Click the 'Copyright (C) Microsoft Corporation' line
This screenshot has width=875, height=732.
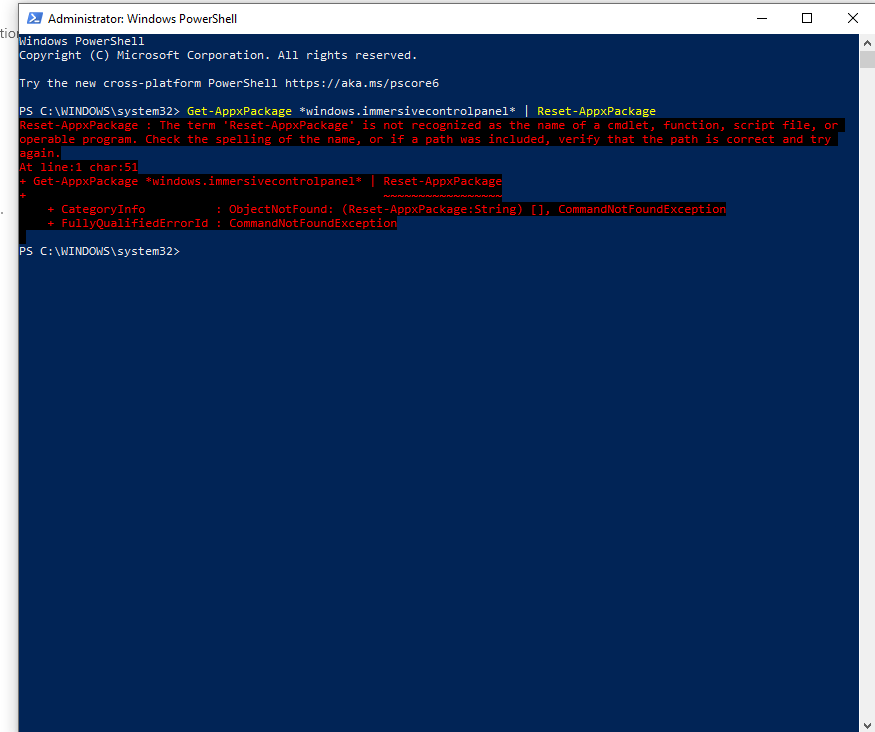click(x=218, y=55)
